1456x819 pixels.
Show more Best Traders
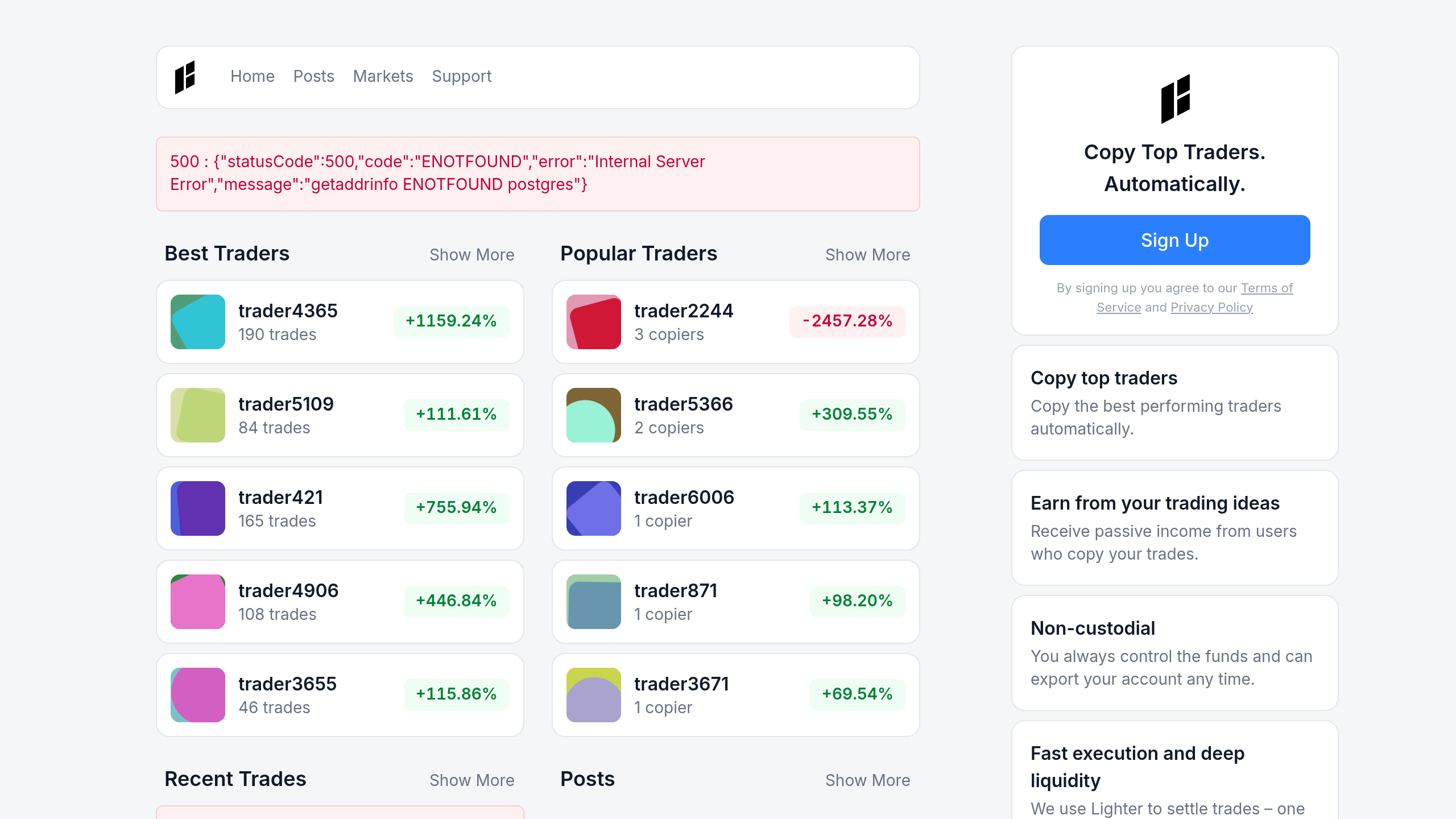(472, 255)
